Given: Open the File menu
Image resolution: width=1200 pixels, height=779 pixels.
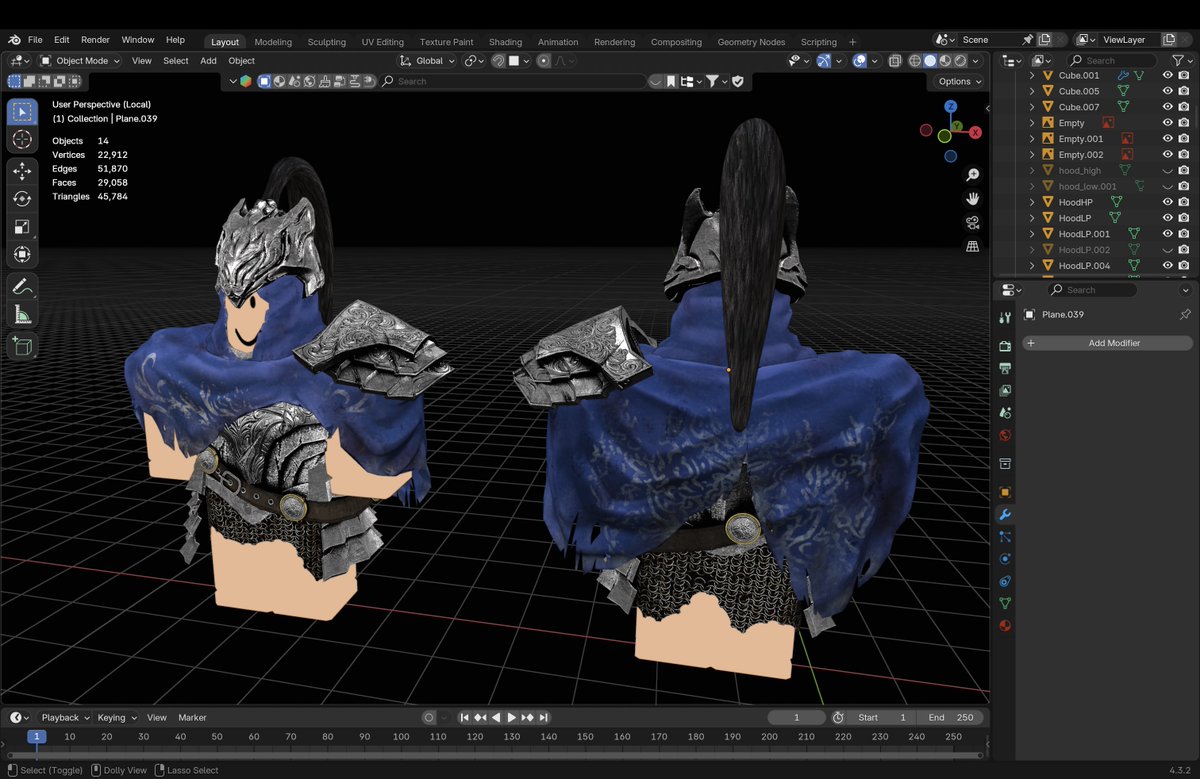Looking at the screenshot, I should (x=35, y=40).
